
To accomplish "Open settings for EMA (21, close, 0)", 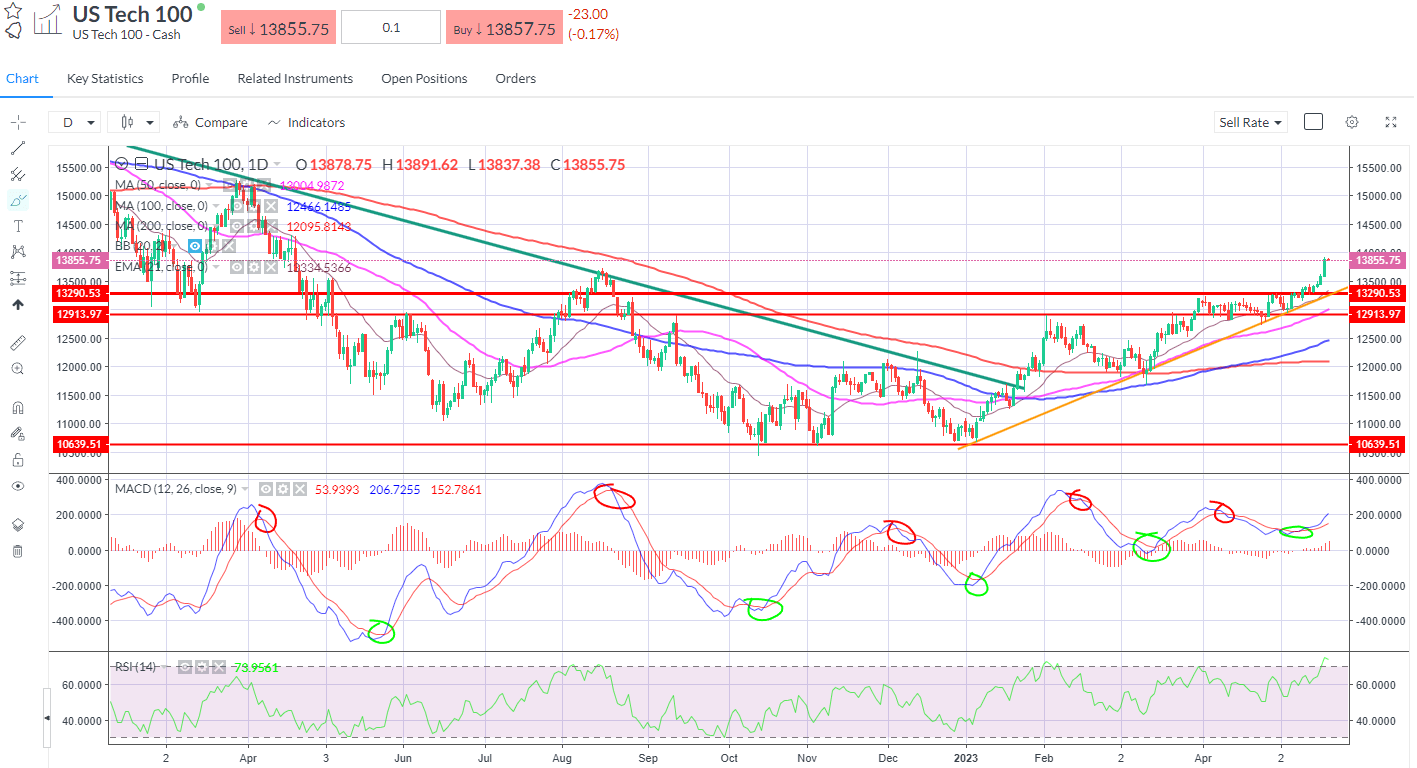I will point(253,267).
